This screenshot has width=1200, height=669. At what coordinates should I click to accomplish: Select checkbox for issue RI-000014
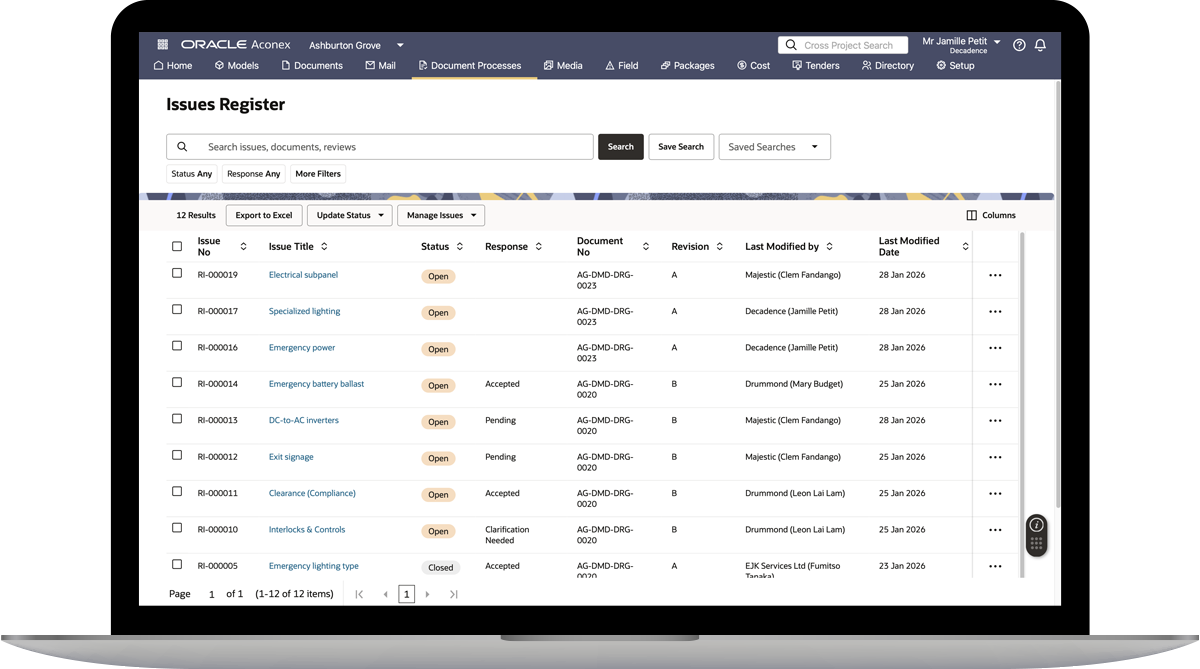click(x=177, y=382)
